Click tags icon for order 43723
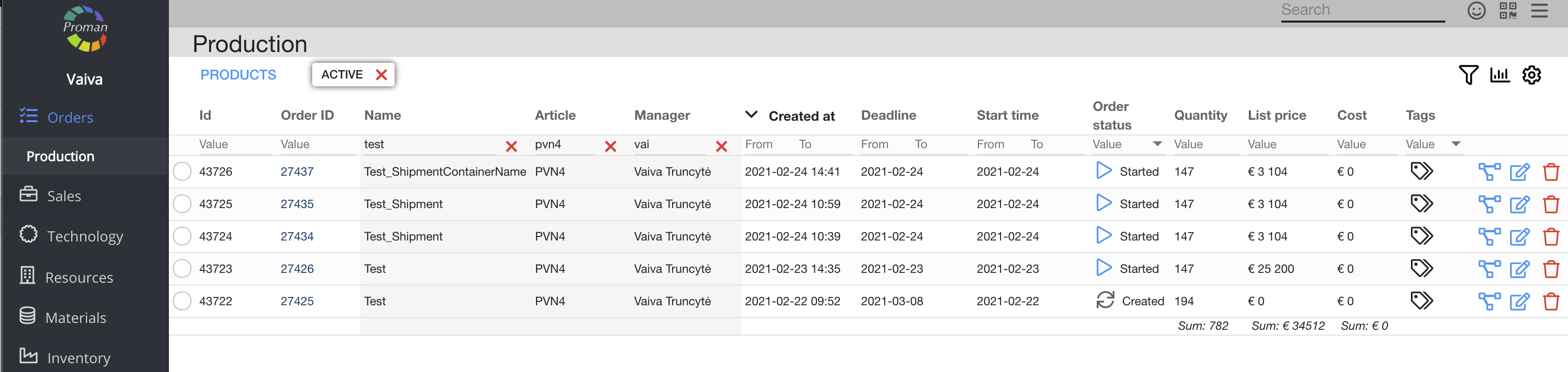 (x=1421, y=268)
